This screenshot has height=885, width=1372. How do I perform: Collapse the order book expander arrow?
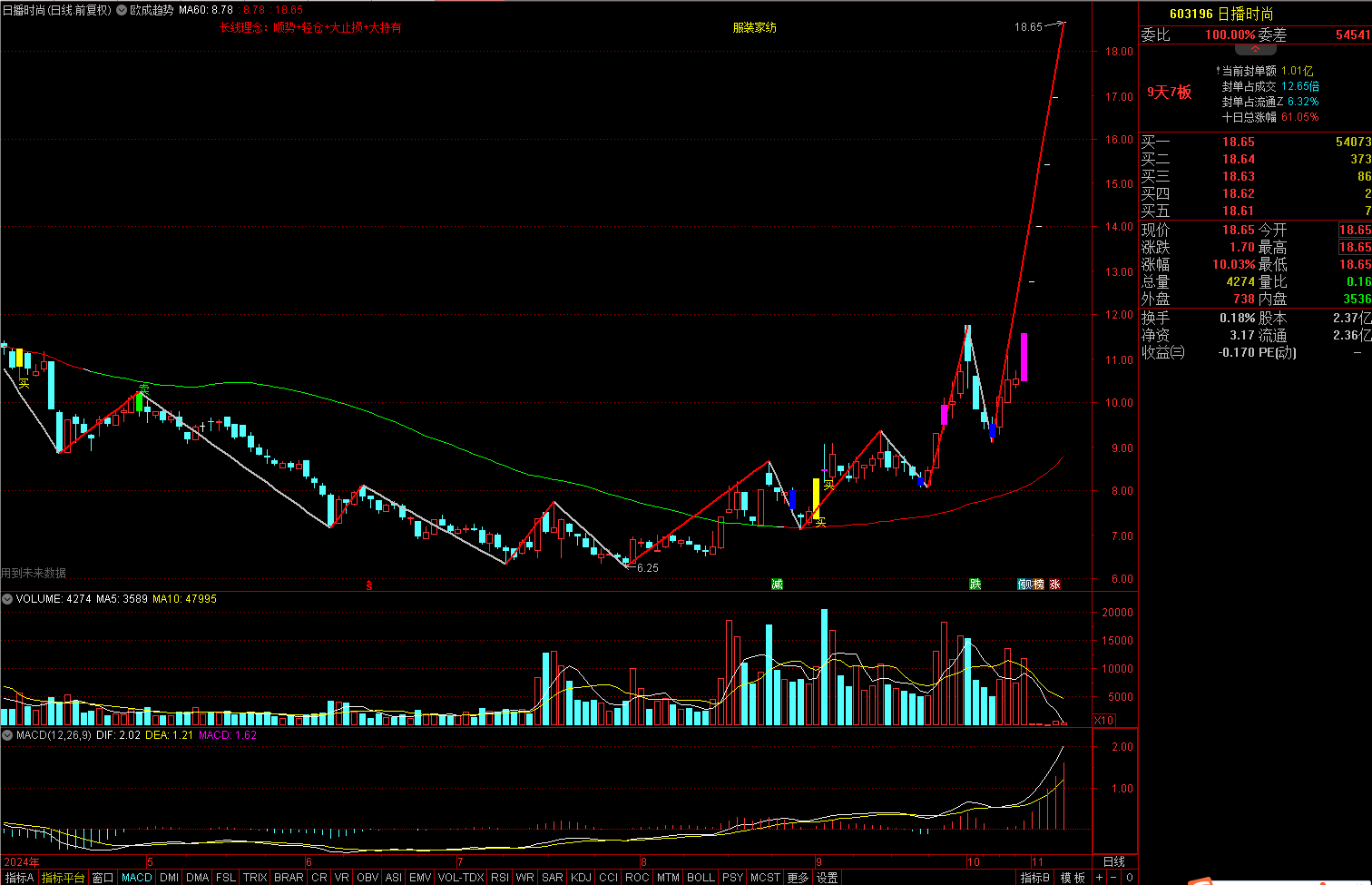tap(1255, 50)
